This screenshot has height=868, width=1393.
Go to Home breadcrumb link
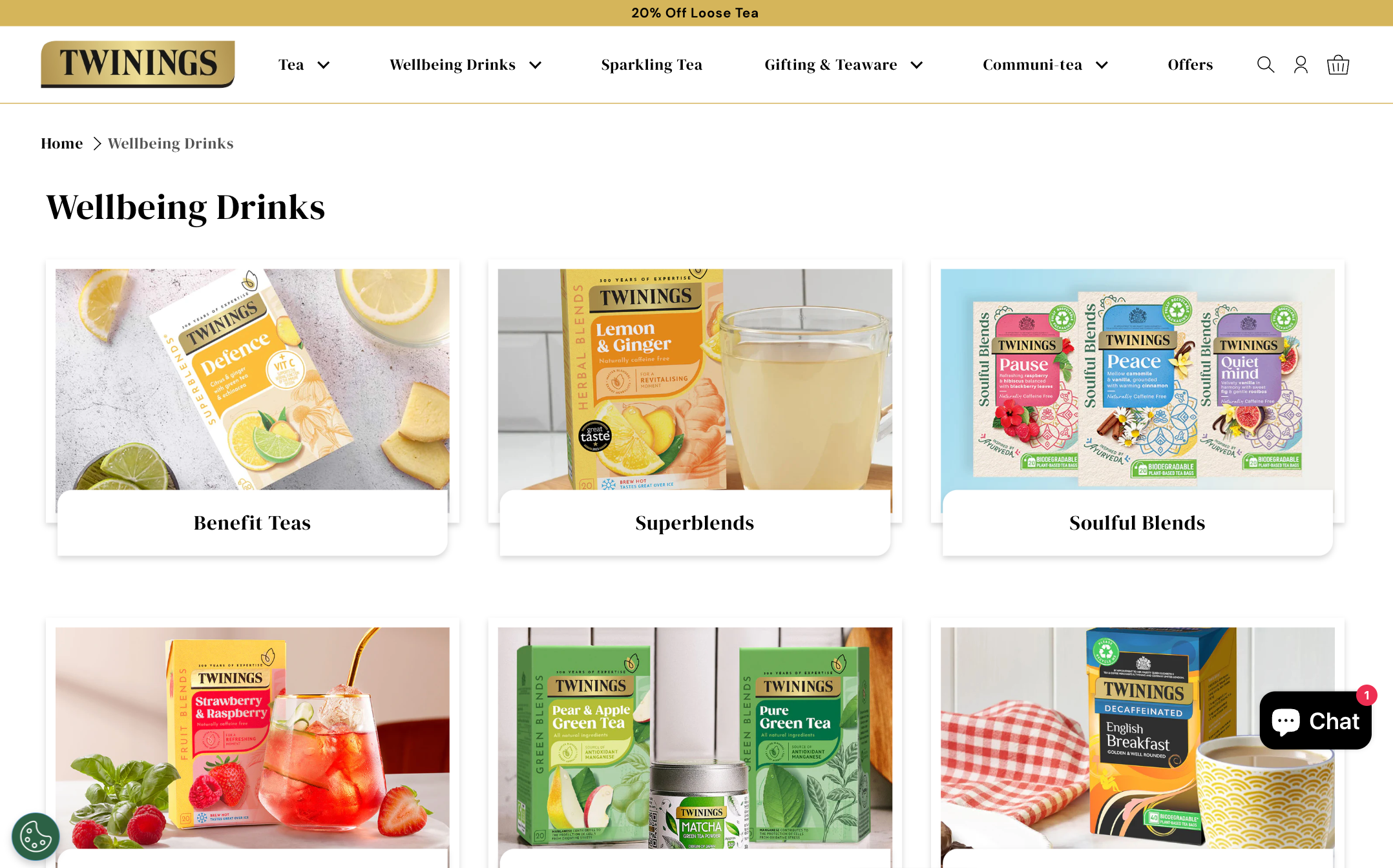coord(62,143)
